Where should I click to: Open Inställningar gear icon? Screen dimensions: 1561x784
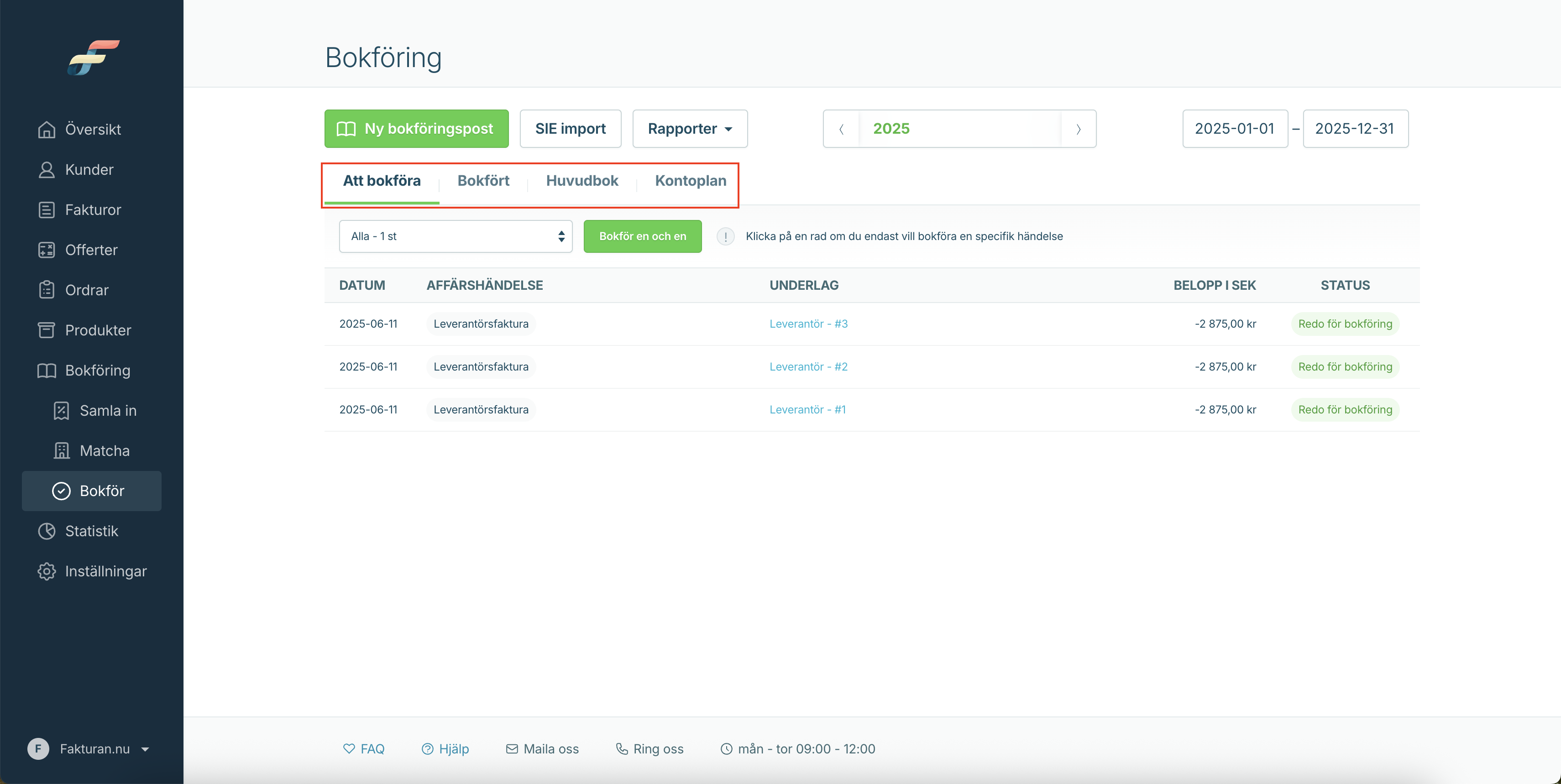point(47,571)
